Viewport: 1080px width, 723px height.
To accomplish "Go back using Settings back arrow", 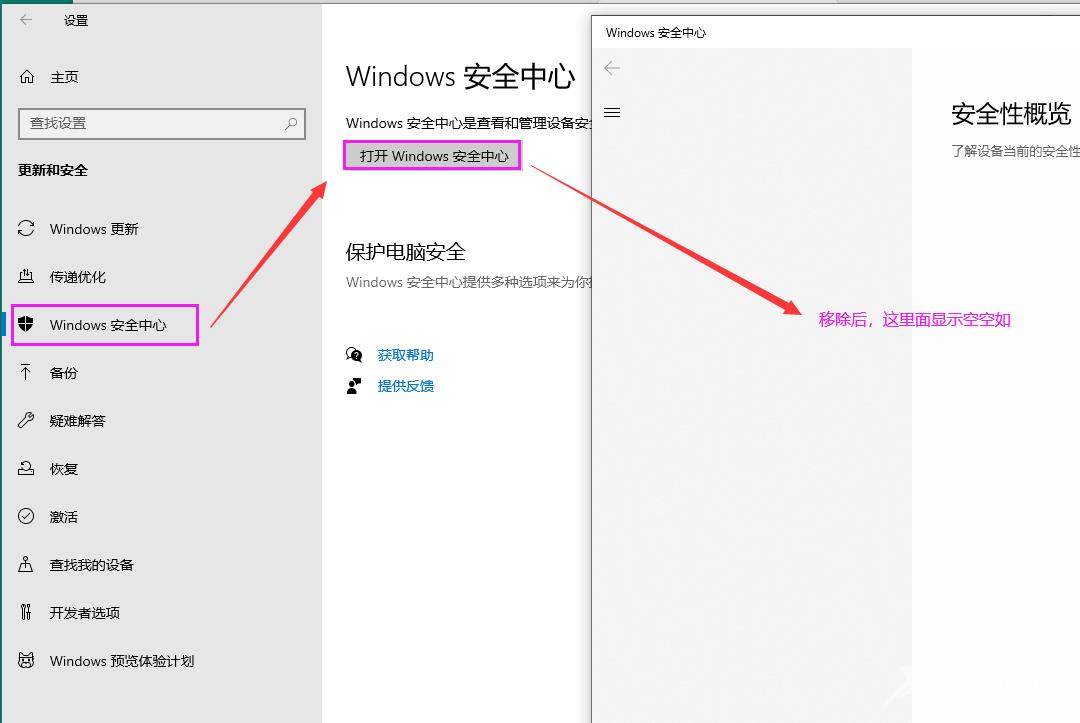I will pos(26,20).
